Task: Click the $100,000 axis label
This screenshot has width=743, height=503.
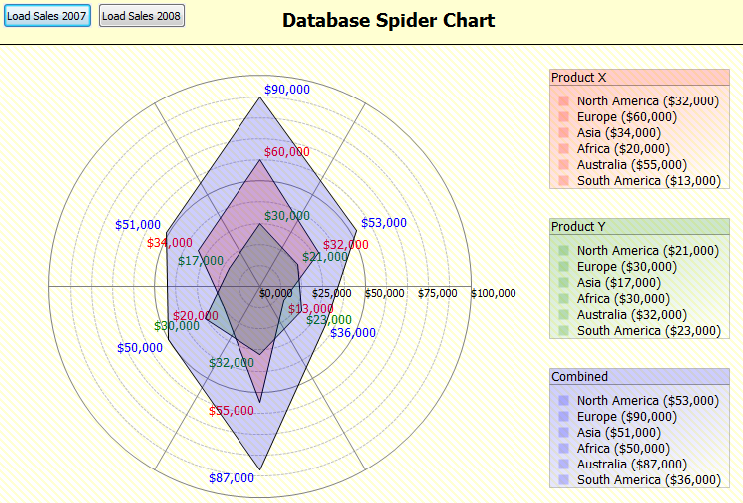Action: point(493,294)
